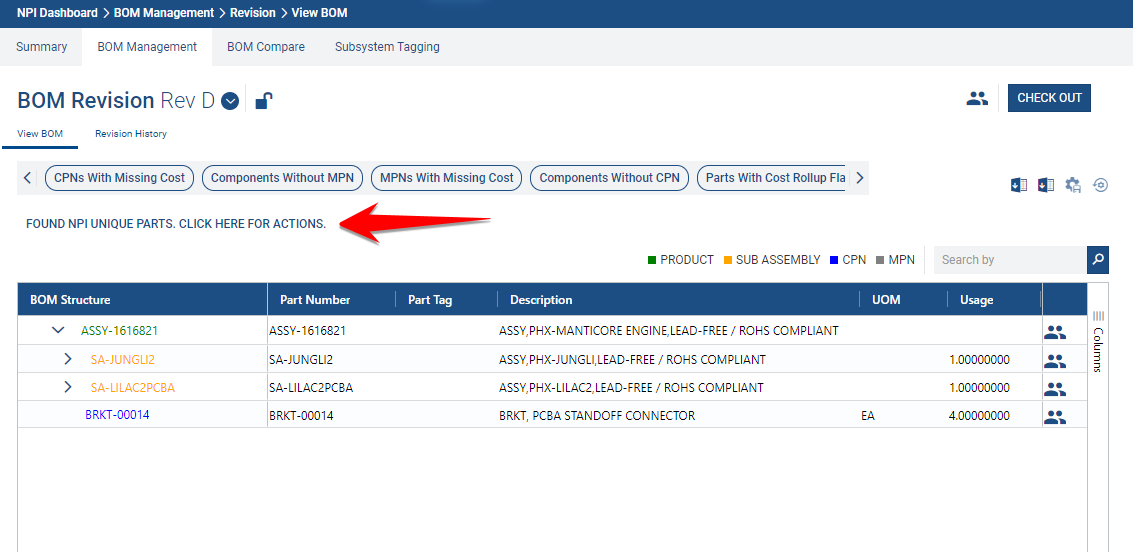The height and width of the screenshot is (552, 1133).
Task: Click the unlocked padlock icon
Action: click(264, 100)
